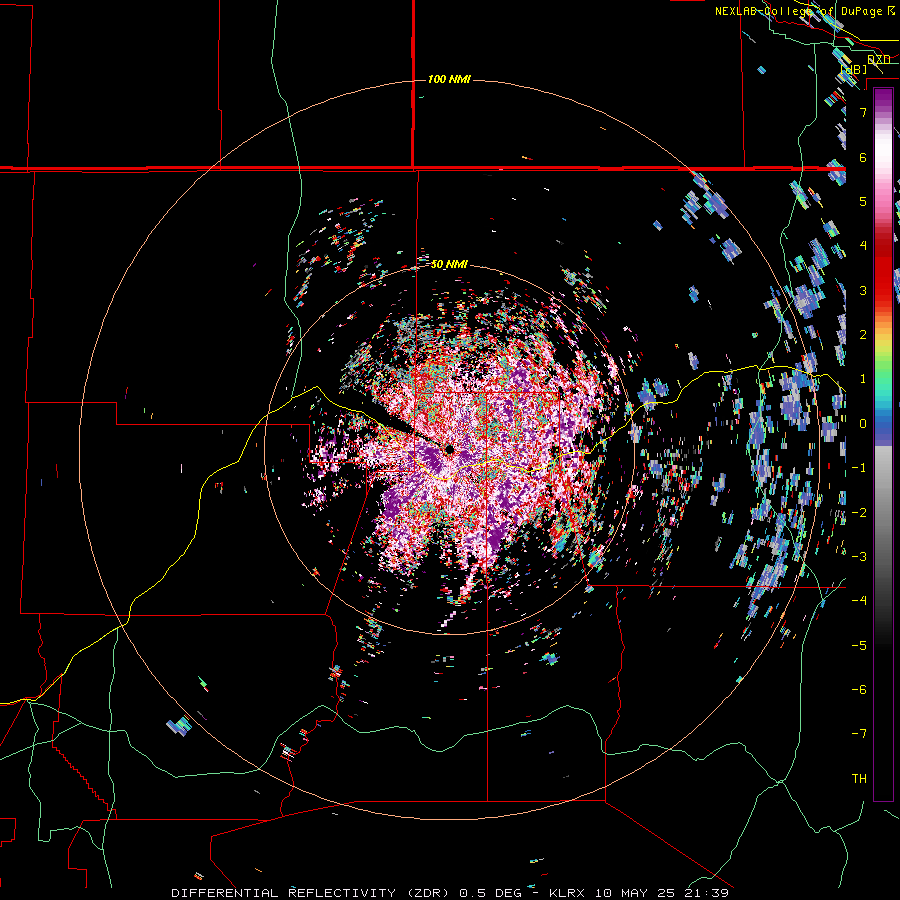Click the 5 value on the color scale
900x900 pixels.
click(863, 201)
